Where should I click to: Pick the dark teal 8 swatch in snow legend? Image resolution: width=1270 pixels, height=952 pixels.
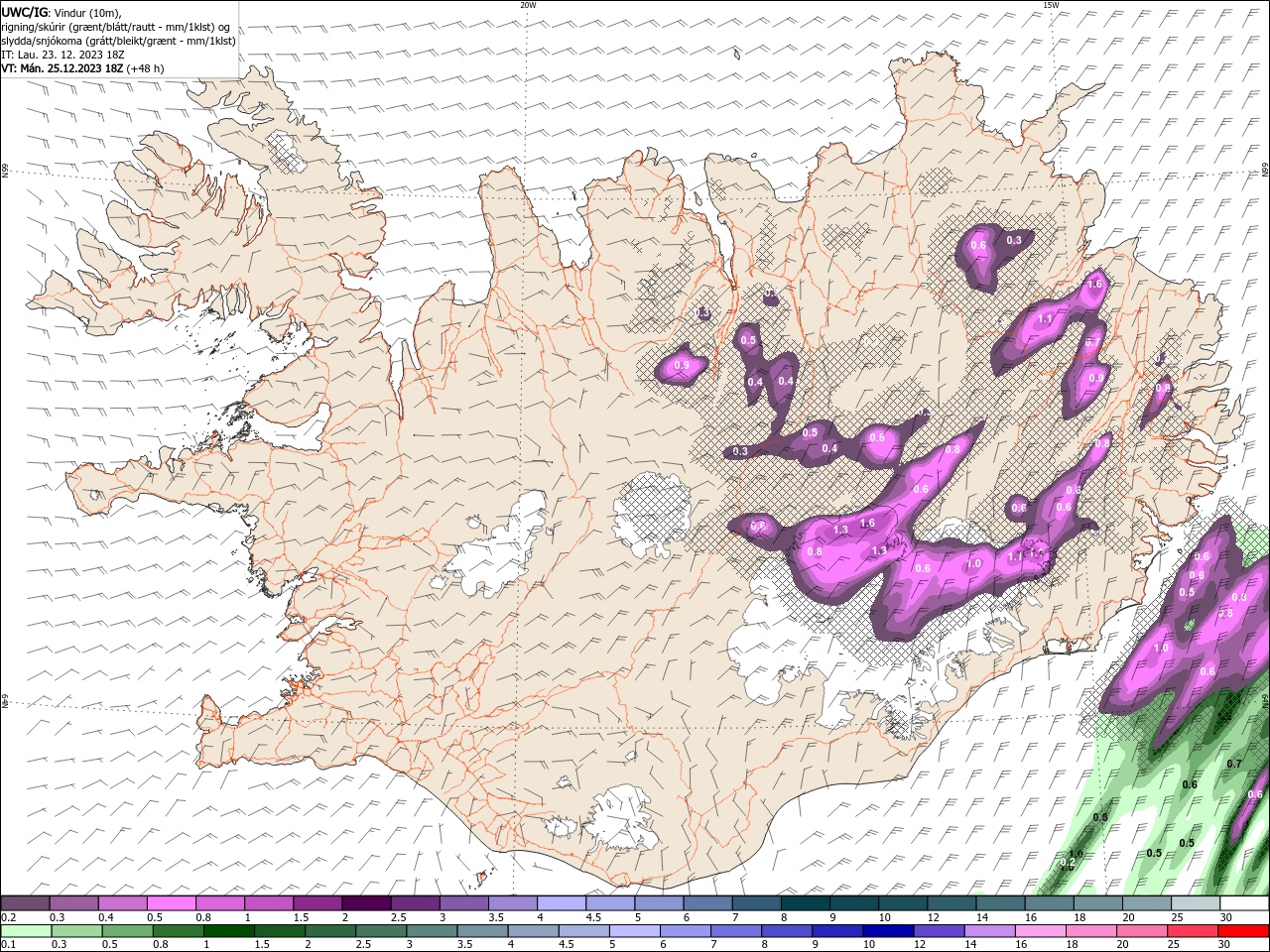(805, 903)
